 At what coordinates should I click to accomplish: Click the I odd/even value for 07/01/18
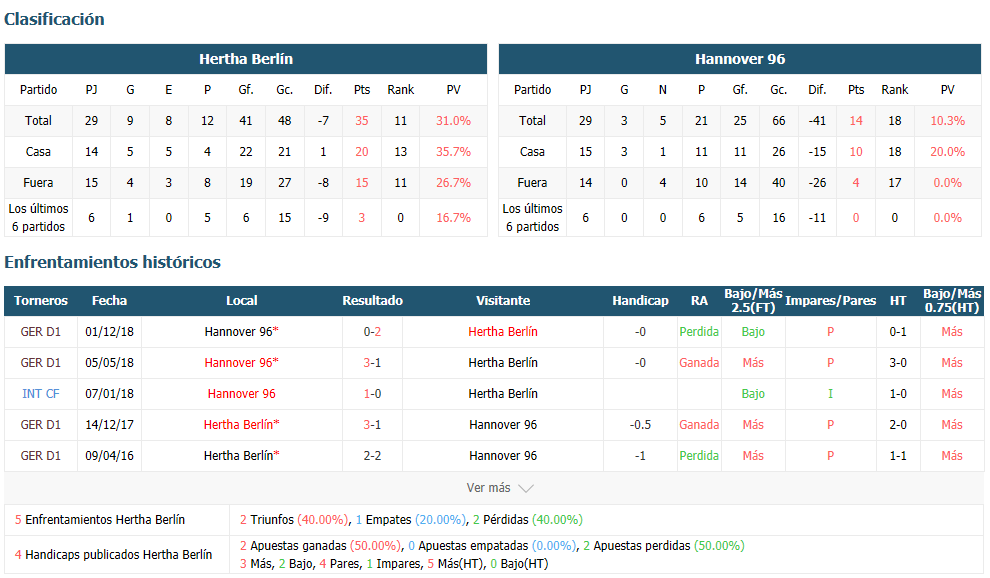coord(830,394)
